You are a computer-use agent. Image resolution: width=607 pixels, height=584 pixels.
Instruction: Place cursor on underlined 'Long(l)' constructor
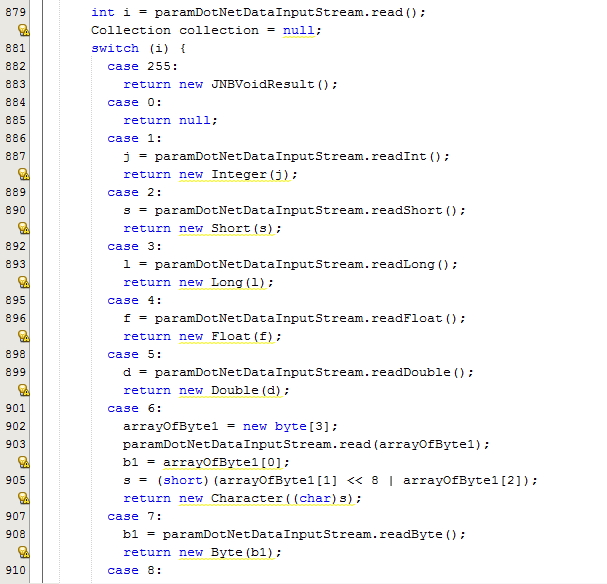point(239,283)
